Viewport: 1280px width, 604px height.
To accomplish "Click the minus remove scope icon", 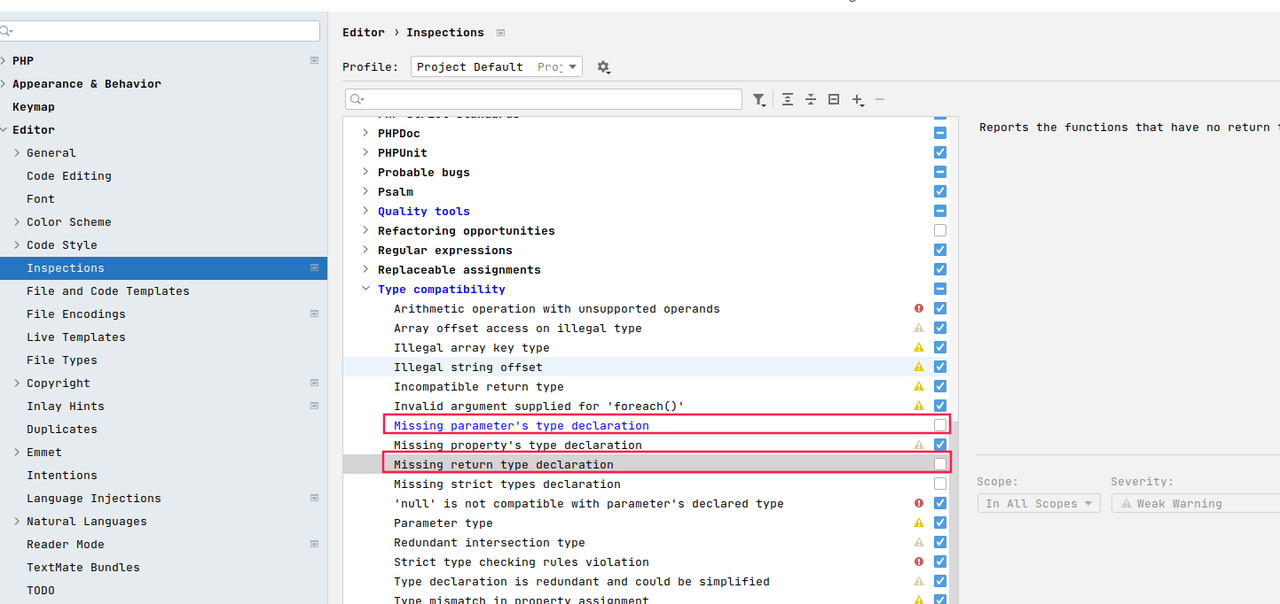I will click(x=880, y=100).
